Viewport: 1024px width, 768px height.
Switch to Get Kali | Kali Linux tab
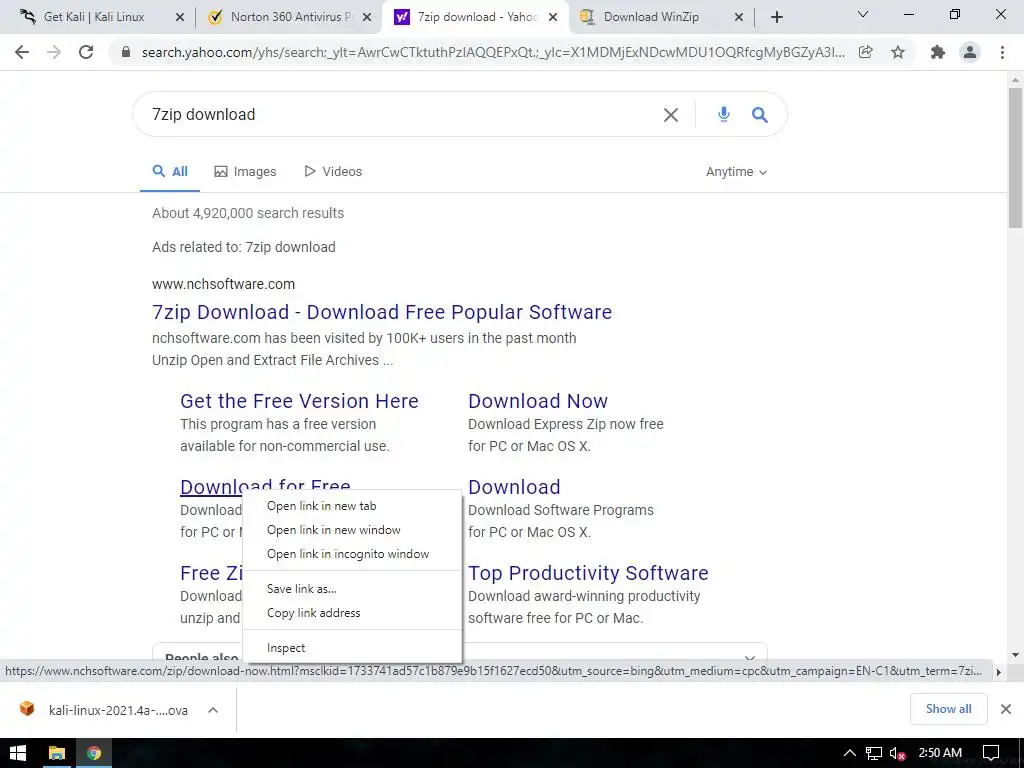[x=94, y=17]
